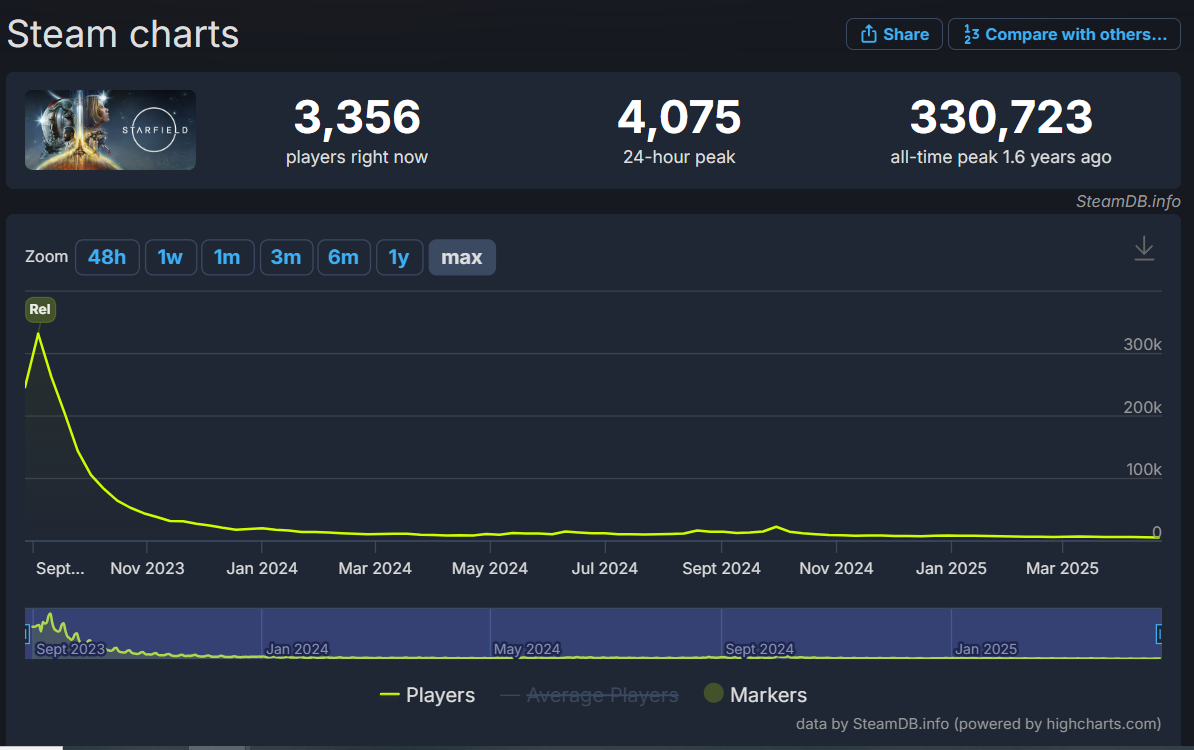Click the 100k y-axis label
Image resolution: width=1194 pixels, height=750 pixels.
click(1144, 469)
